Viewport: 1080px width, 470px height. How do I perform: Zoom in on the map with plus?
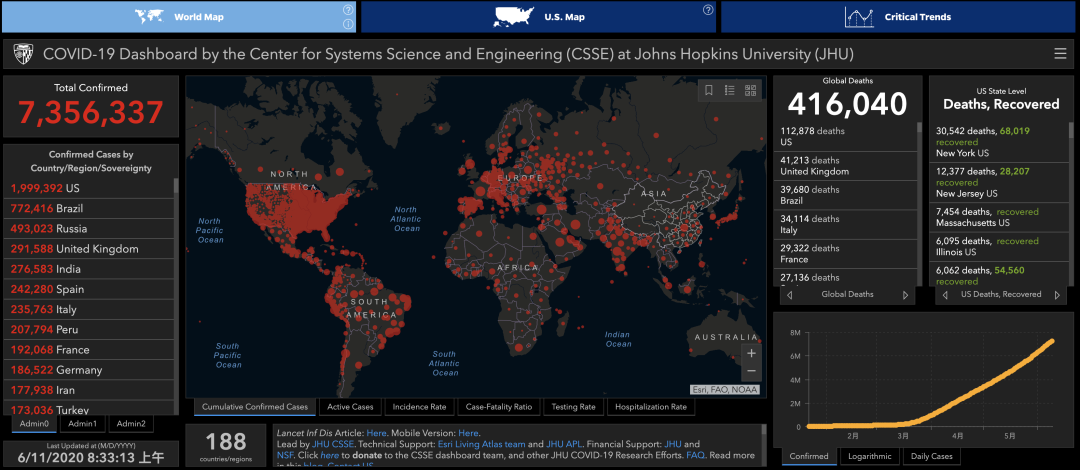click(x=751, y=353)
